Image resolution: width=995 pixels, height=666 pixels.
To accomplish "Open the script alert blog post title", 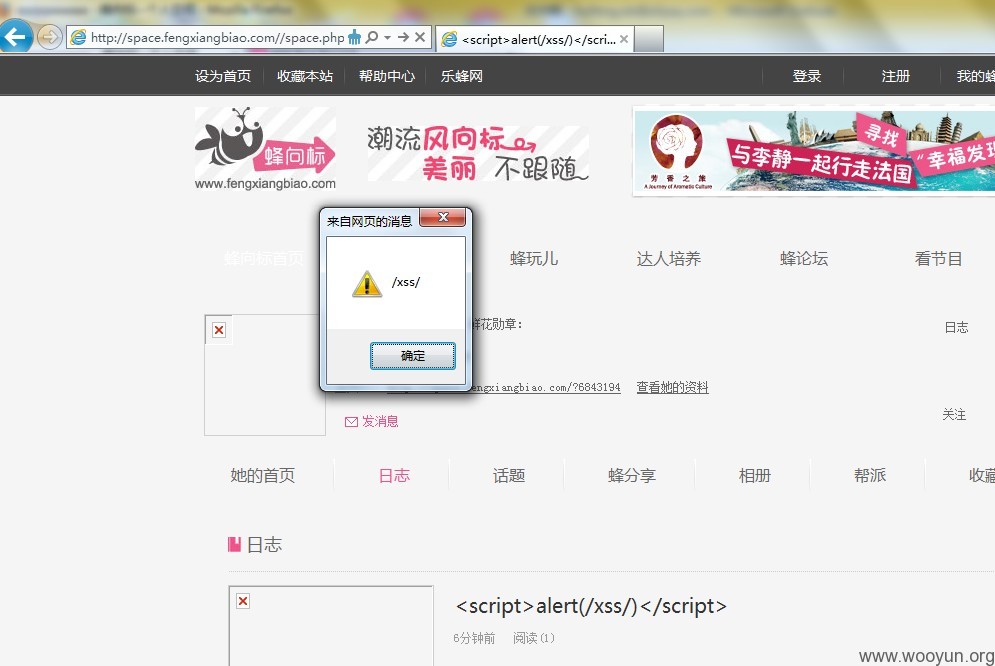I will coord(591,606).
